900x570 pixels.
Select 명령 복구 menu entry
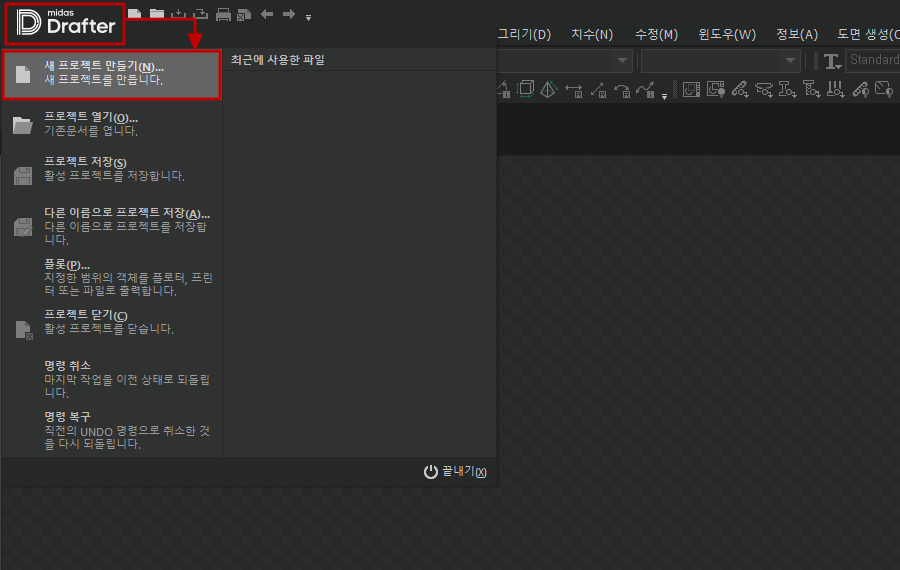point(112,430)
